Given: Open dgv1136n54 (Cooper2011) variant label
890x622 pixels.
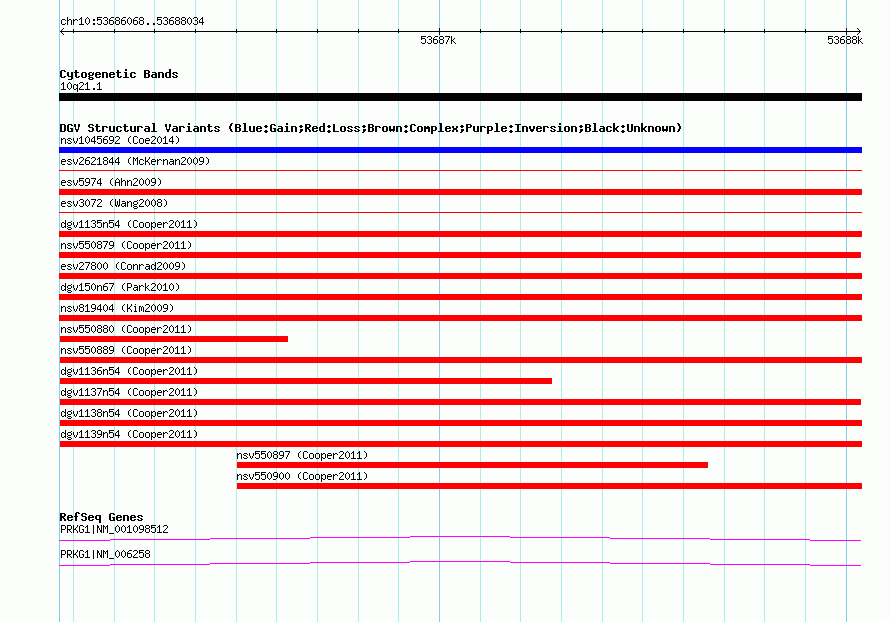Looking at the screenshot, I should tap(129, 371).
